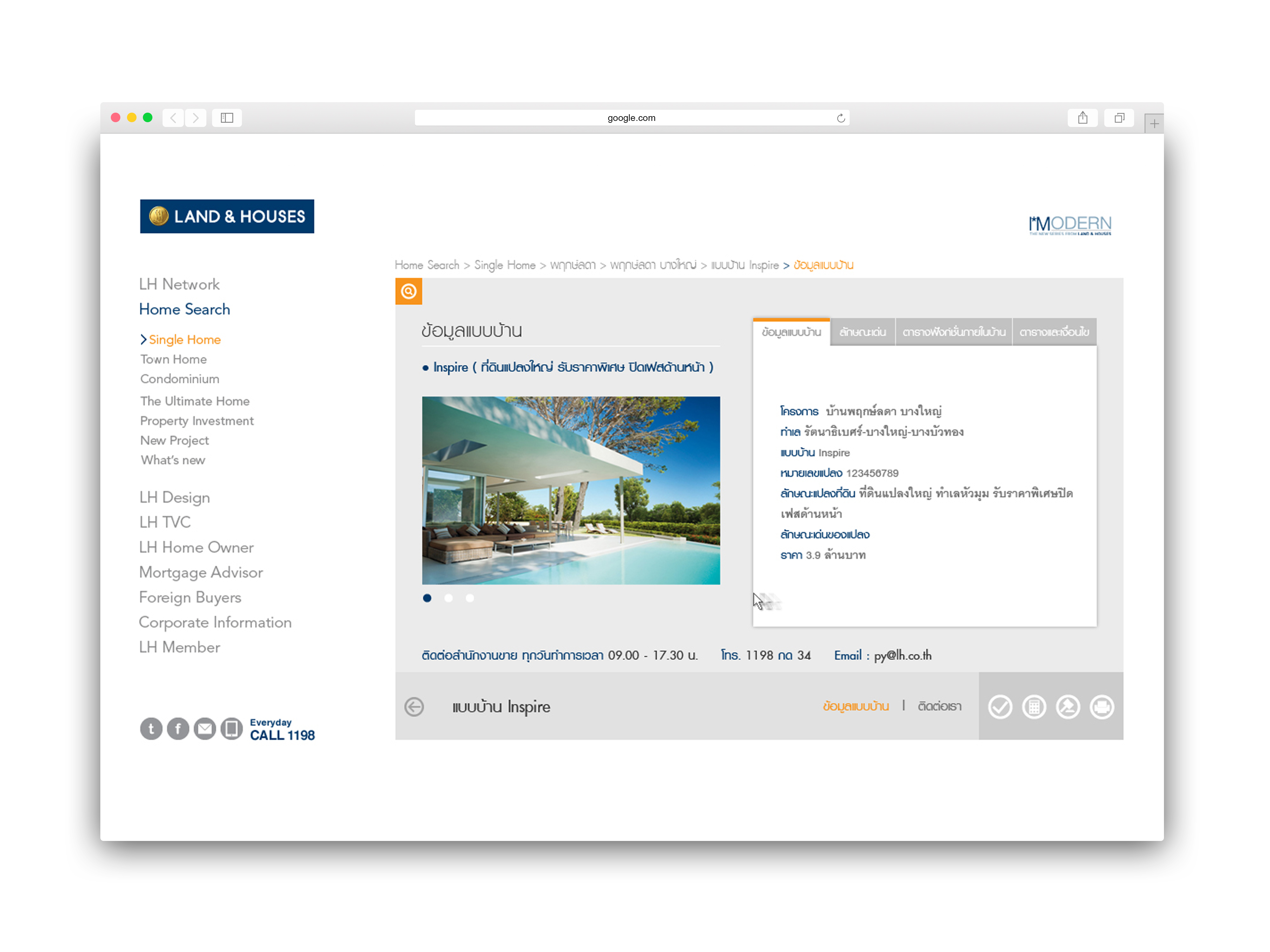Click the orange magnifier zoom icon
This screenshot has height=952, width=1270.
408,292
